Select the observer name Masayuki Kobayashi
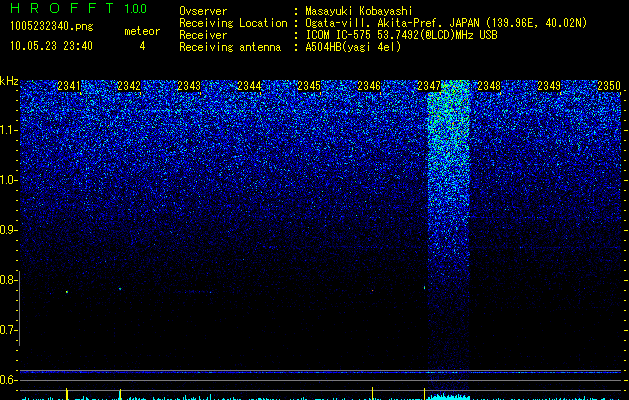 coord(359,11)
